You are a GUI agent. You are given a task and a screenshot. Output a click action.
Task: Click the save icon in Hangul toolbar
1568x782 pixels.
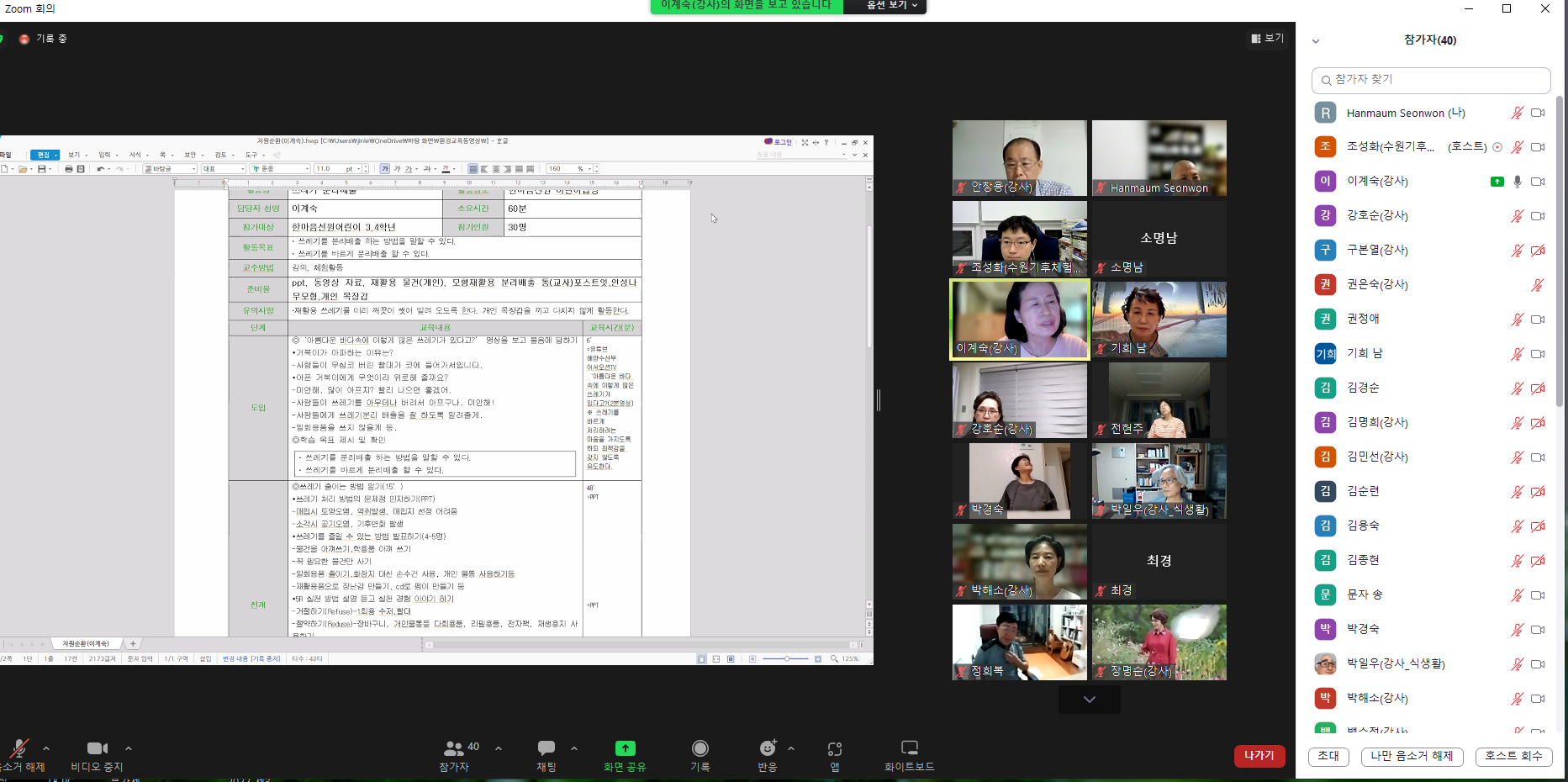point(41,169)
